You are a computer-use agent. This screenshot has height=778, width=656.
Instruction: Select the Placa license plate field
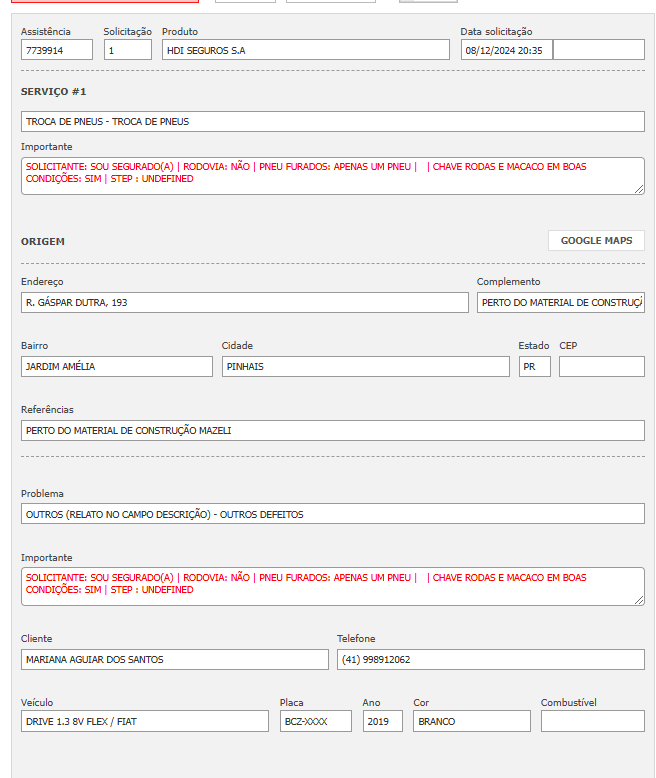(x=315, y=721)
